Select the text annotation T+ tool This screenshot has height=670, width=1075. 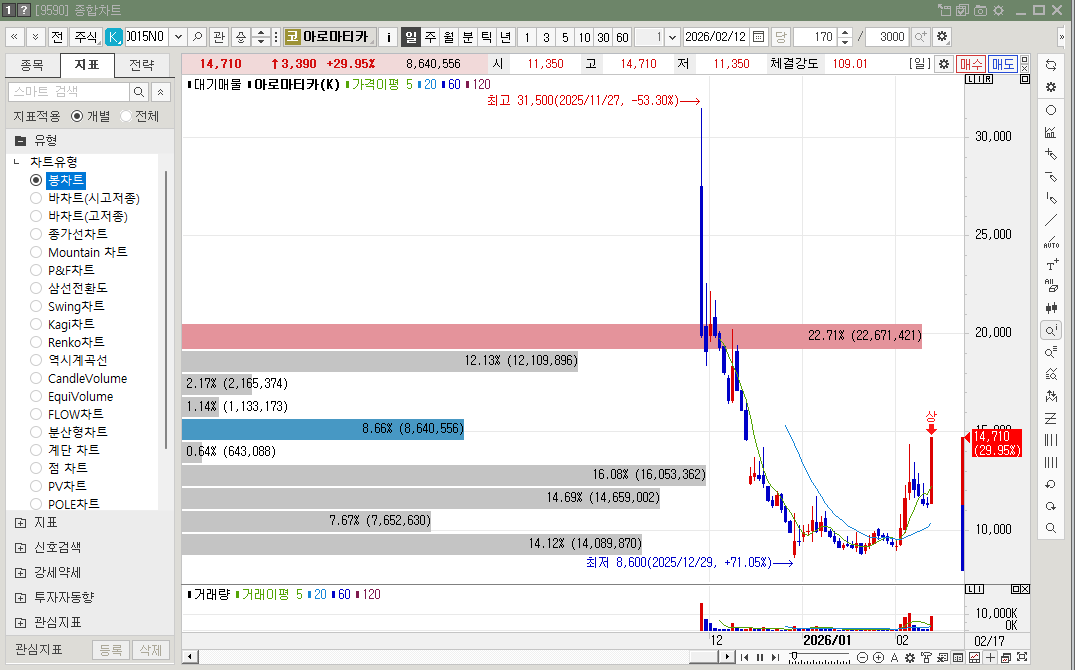1050,265
